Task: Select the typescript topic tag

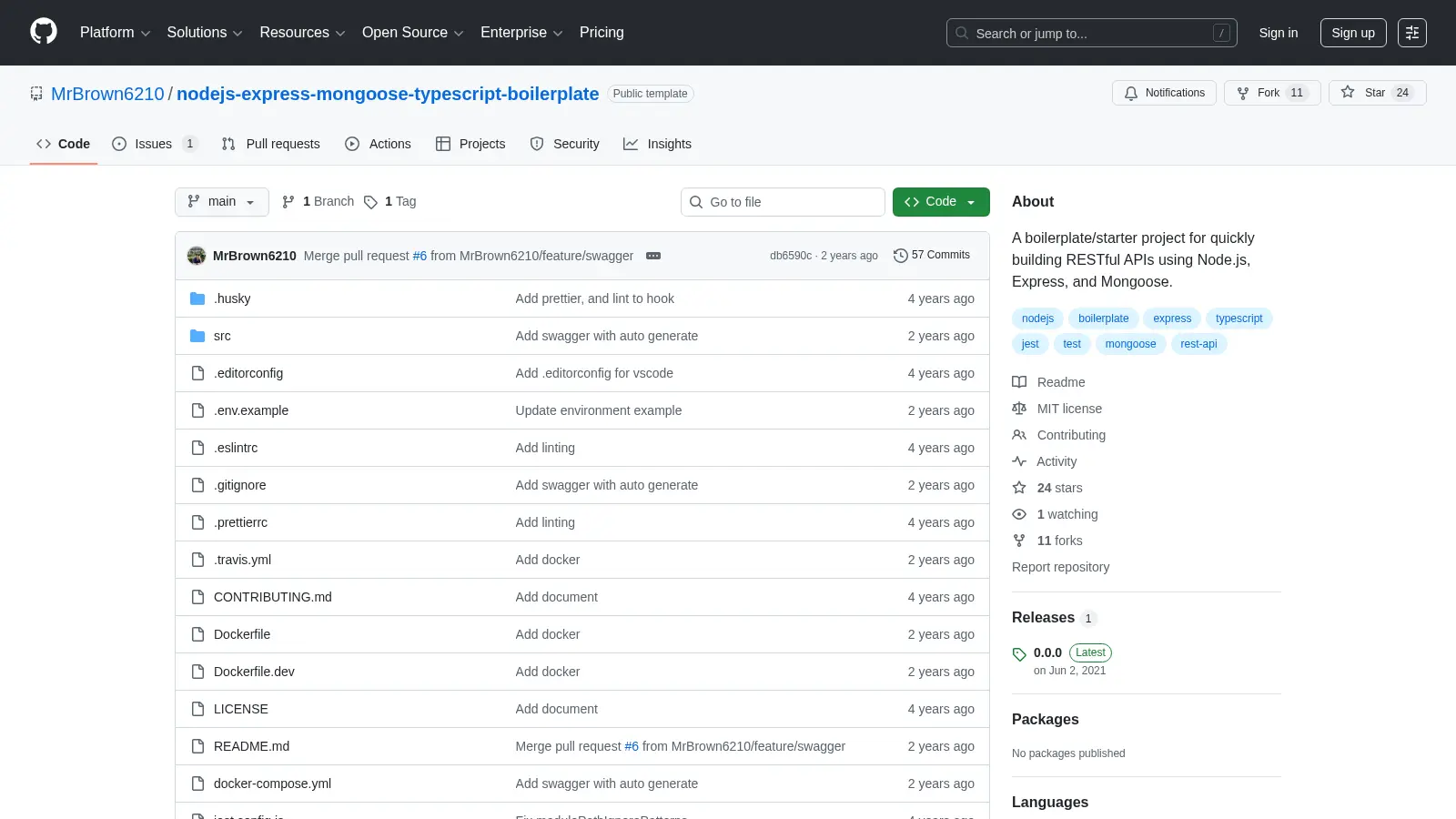Action: tap(1239, 318)
